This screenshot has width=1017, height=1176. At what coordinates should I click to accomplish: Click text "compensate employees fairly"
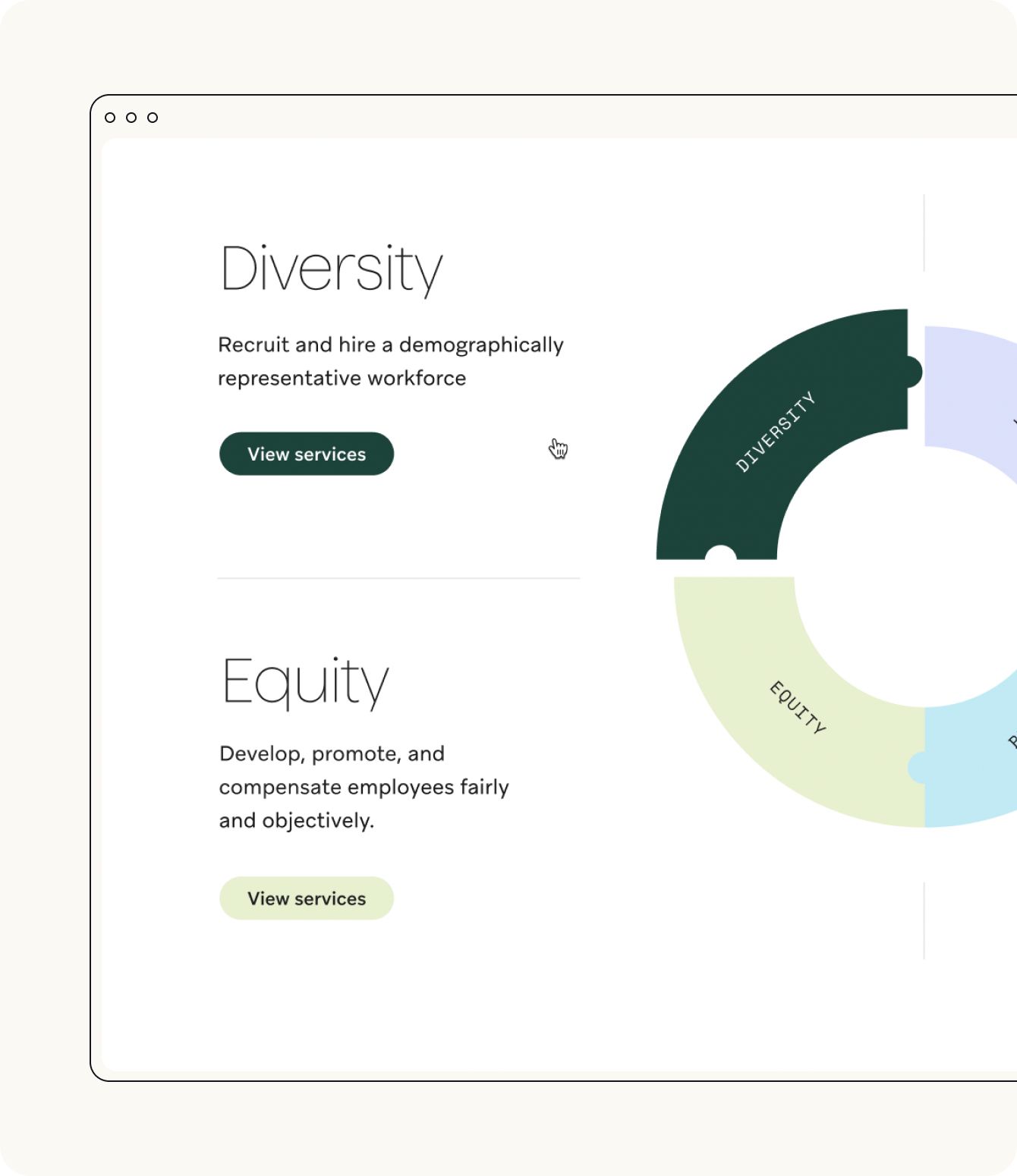[x=364, y=788]
